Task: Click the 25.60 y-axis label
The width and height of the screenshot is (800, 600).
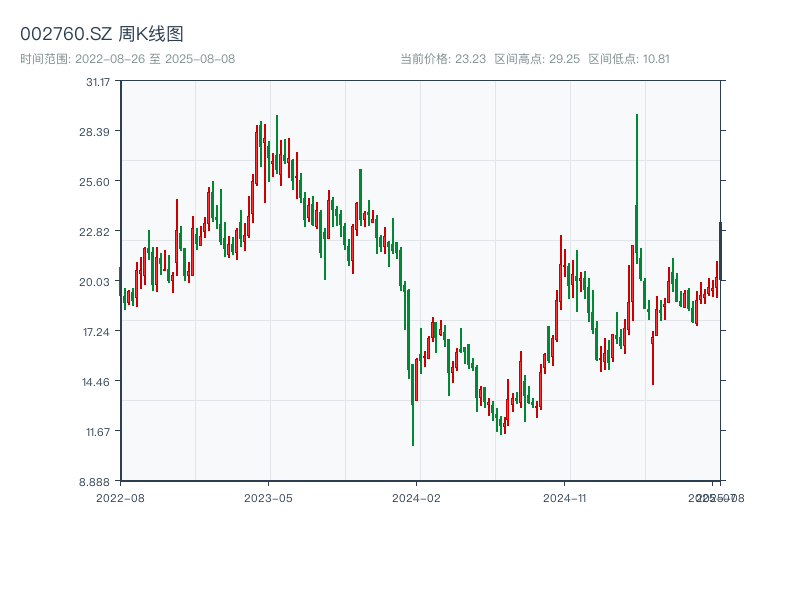Action: point(94,182)
